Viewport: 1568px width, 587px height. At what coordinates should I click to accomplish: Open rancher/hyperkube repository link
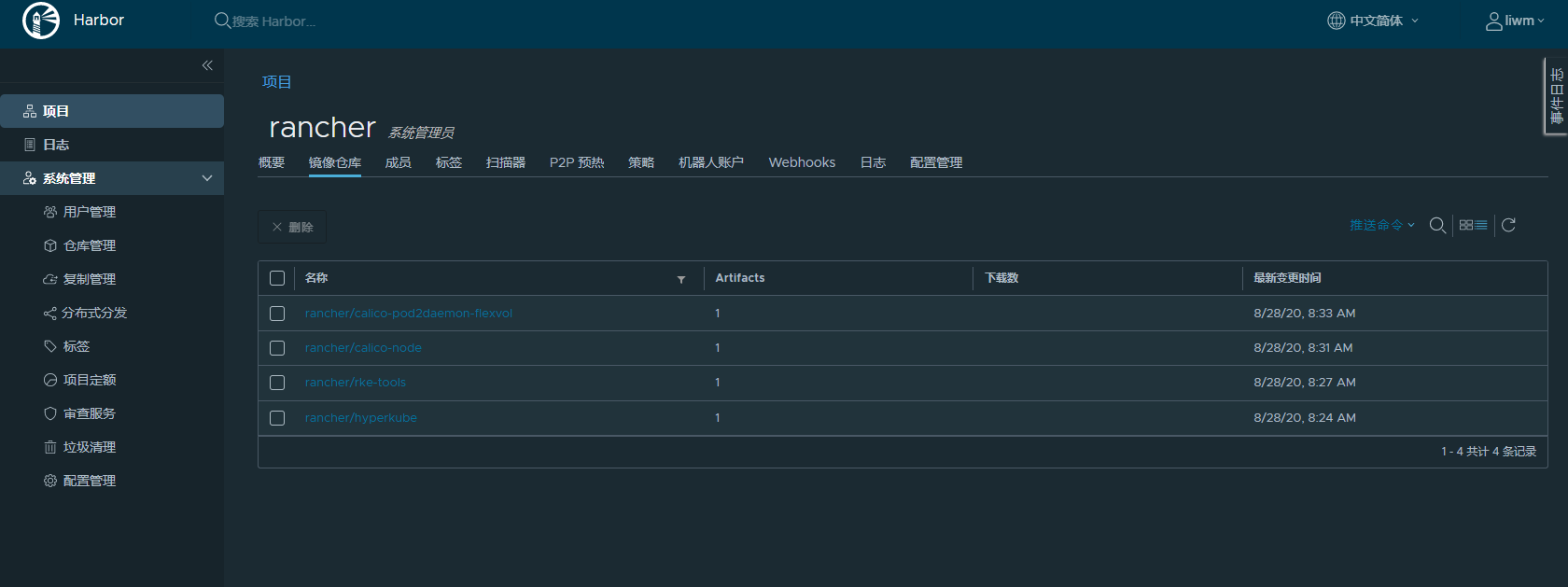361,418
